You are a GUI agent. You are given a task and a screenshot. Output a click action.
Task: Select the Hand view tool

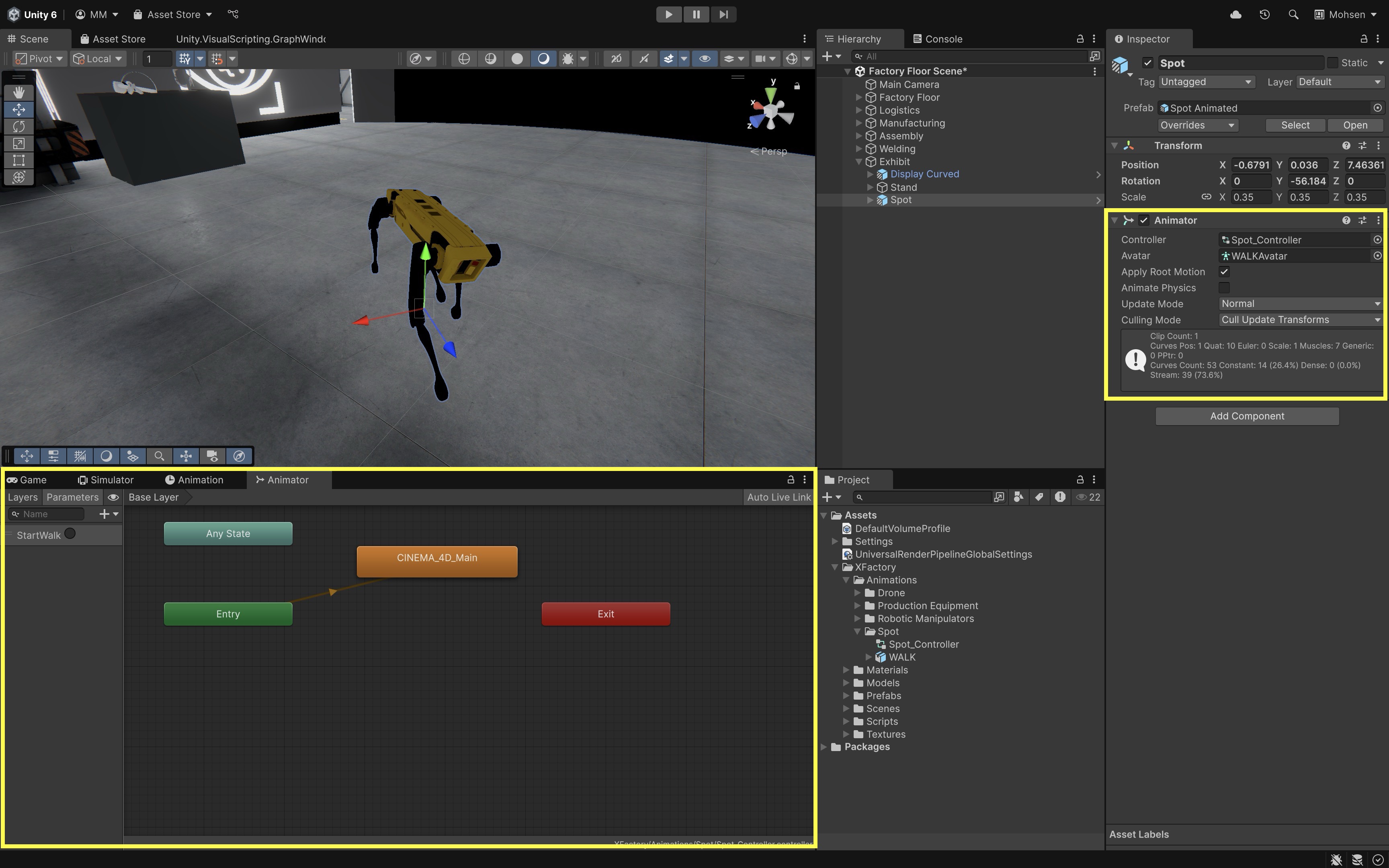(x=18, y=92)
